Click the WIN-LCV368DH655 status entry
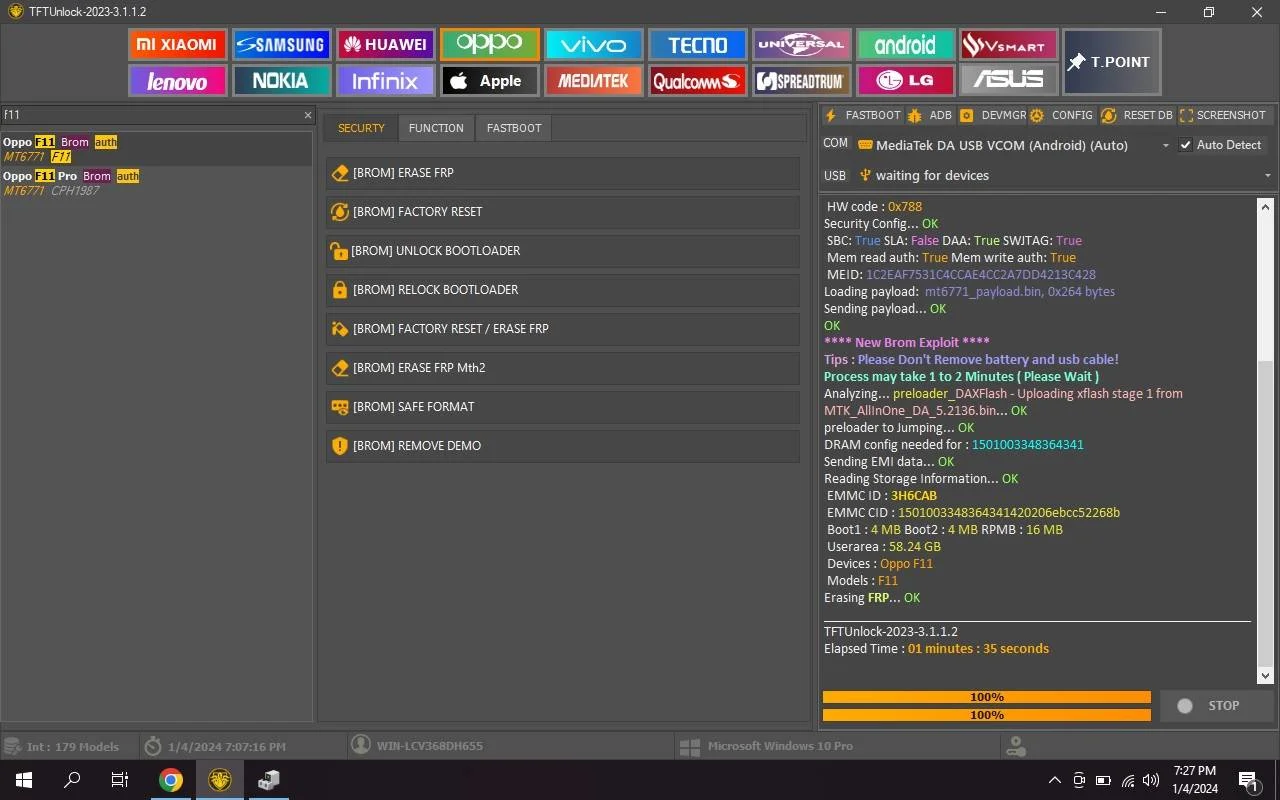 click(418, 746)
